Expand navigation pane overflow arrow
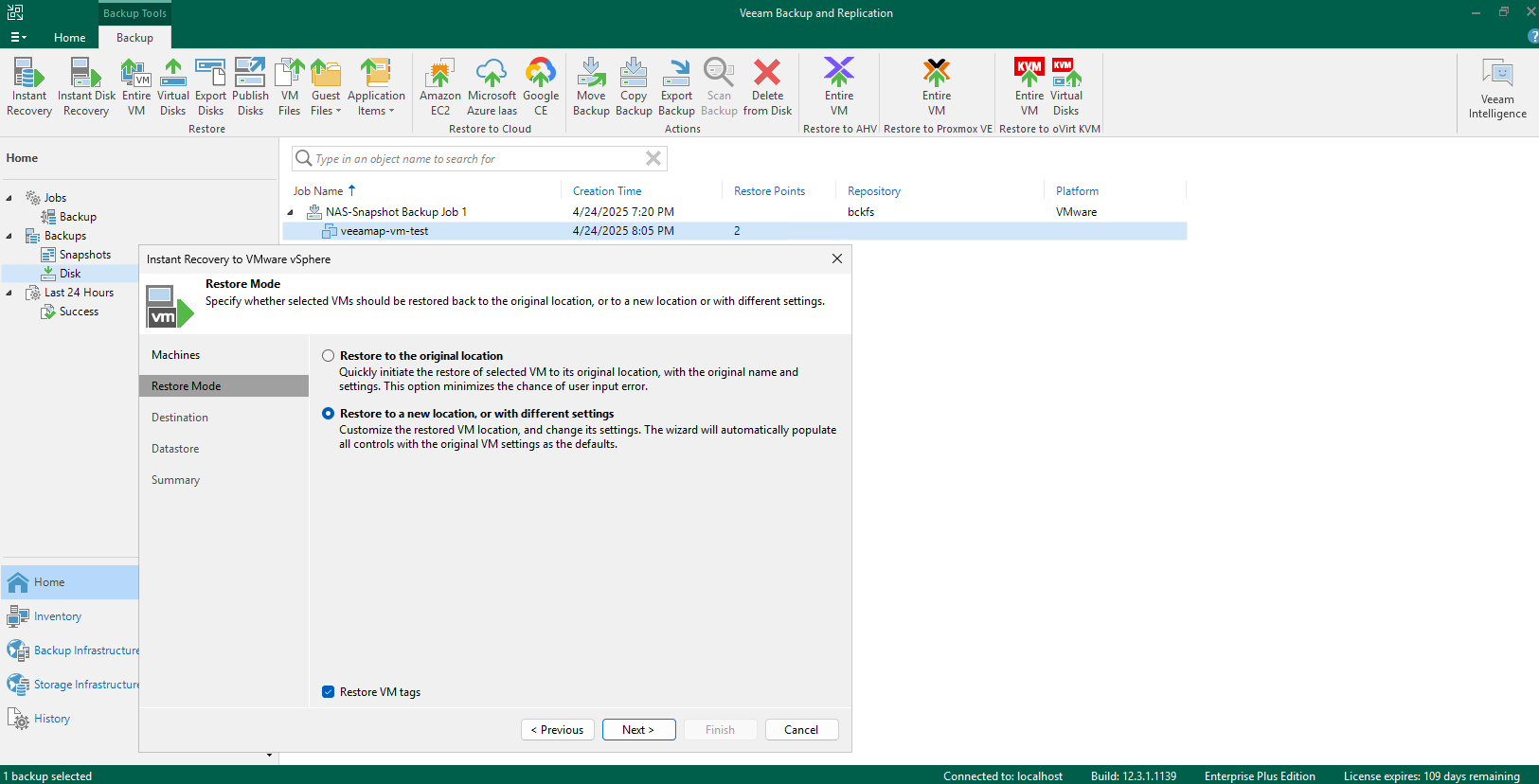Screen dimensions: 1539x784 269,756
